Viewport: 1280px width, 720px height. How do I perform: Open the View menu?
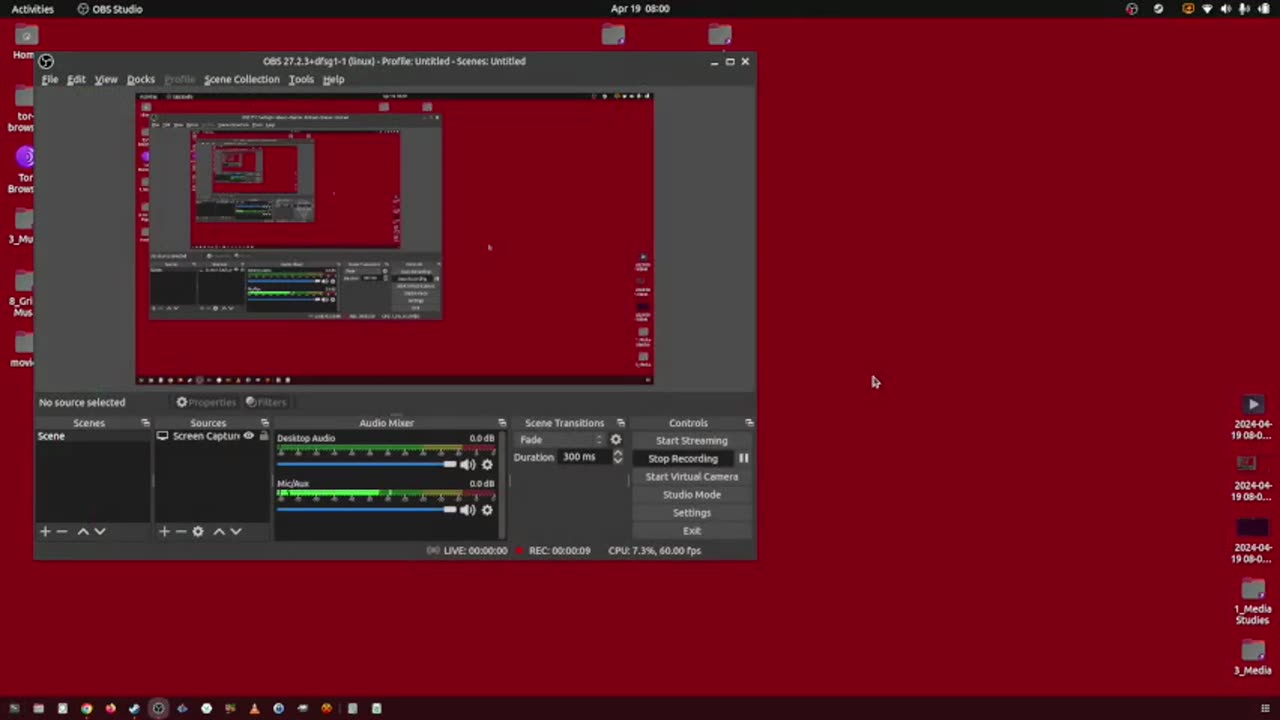tap(106, 80)
